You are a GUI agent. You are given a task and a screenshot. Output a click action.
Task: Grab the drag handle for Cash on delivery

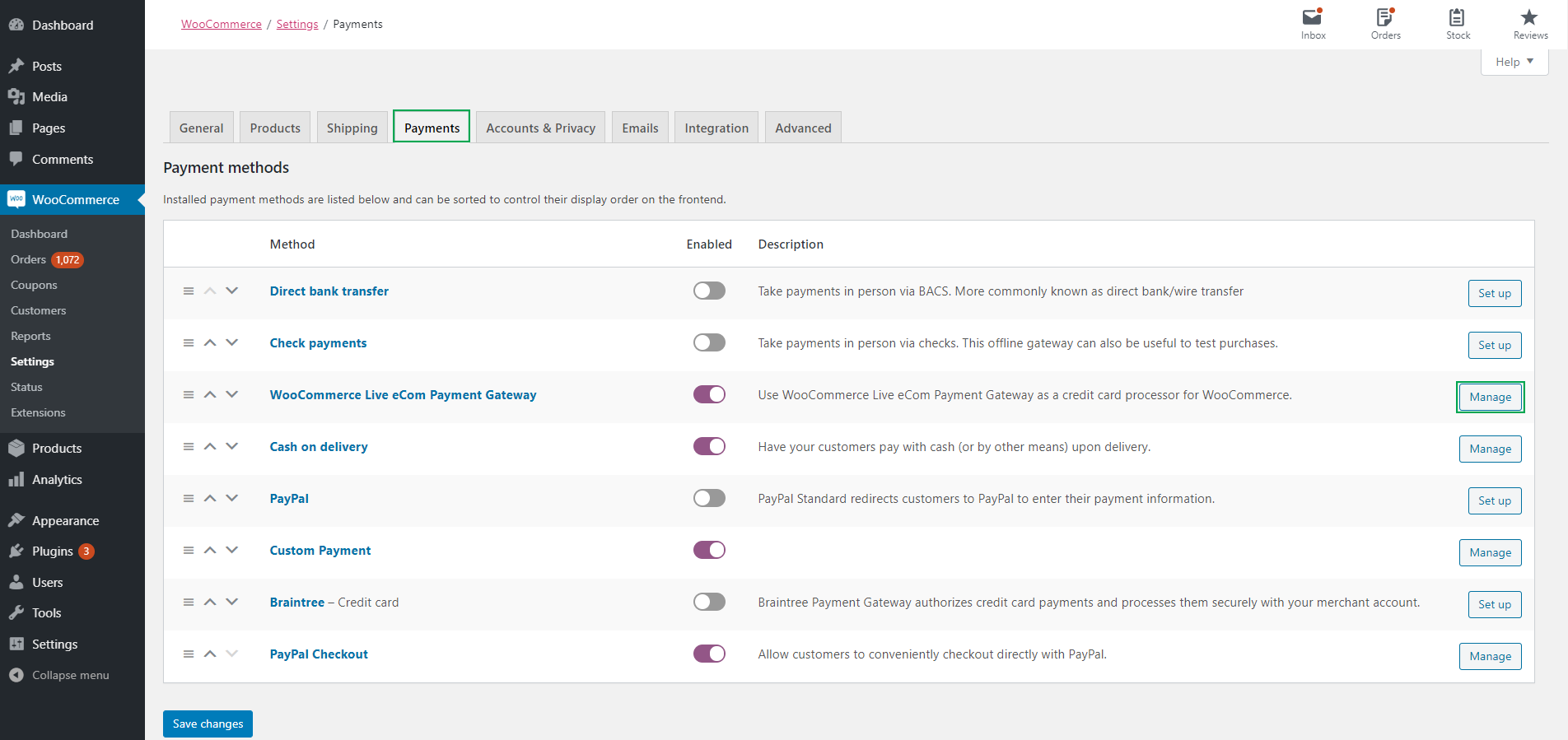point(189,446)
